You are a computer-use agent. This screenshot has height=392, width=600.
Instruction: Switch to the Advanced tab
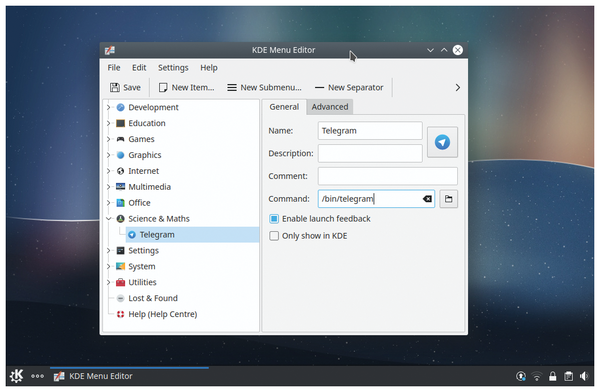pyautogui.click(x=329, y=107)
